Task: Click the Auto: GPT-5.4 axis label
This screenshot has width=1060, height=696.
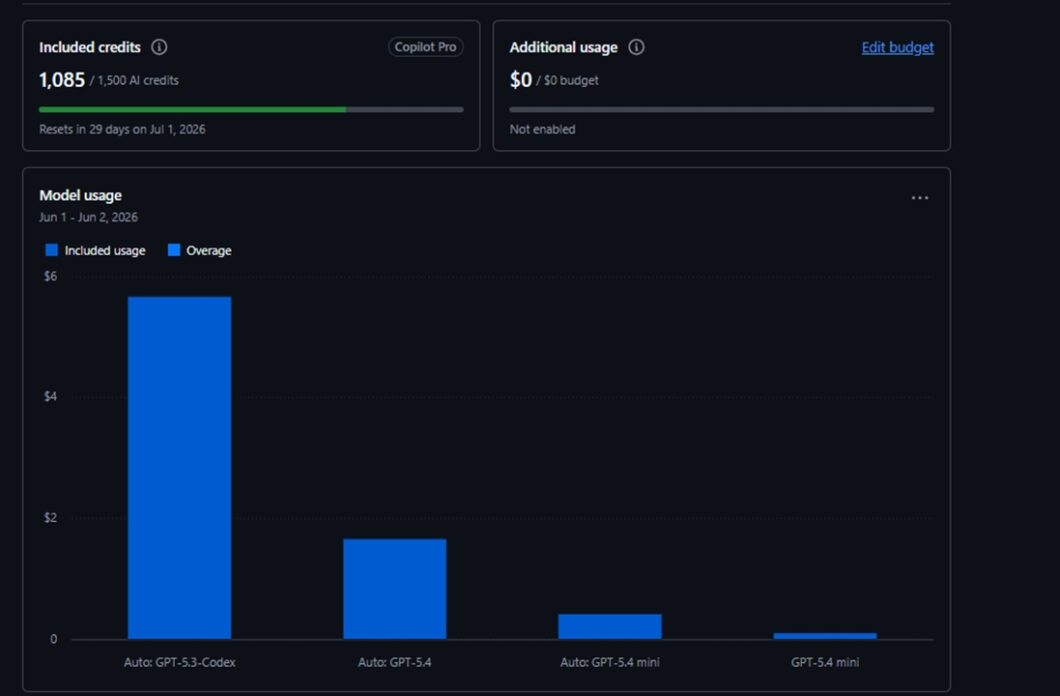Action: 395,662
